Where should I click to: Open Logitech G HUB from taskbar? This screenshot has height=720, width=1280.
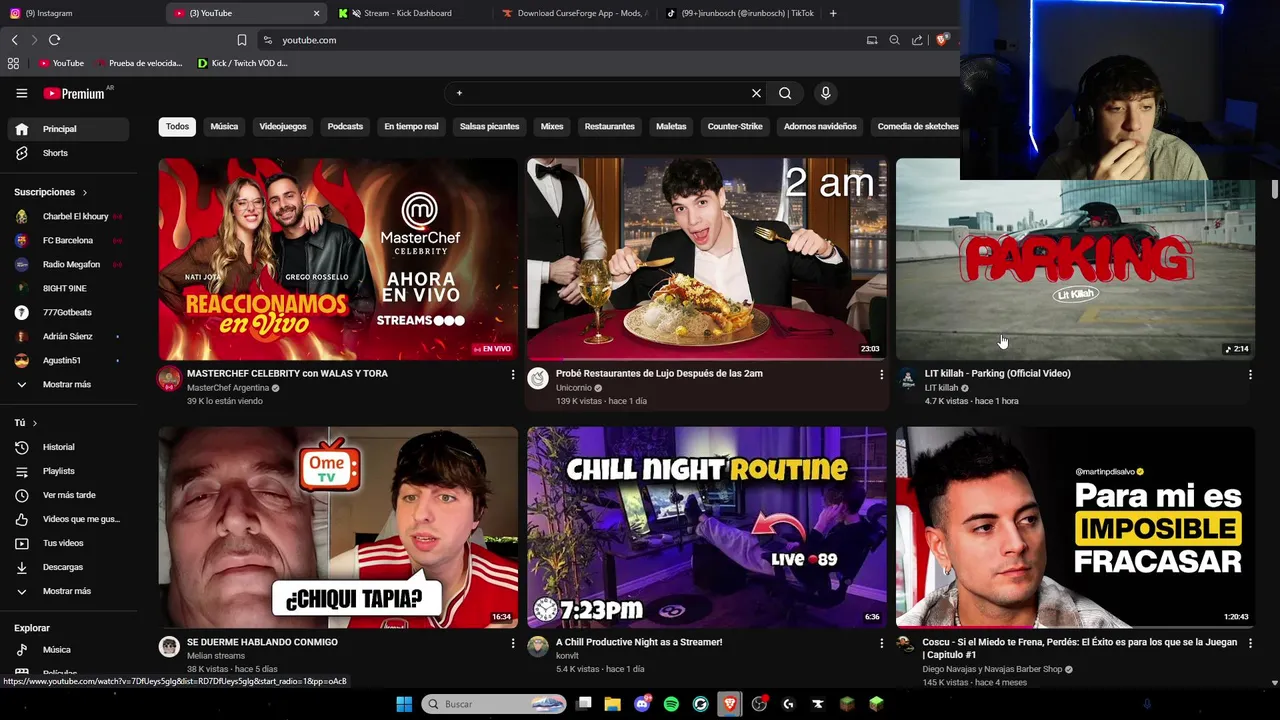click(788, 704)
